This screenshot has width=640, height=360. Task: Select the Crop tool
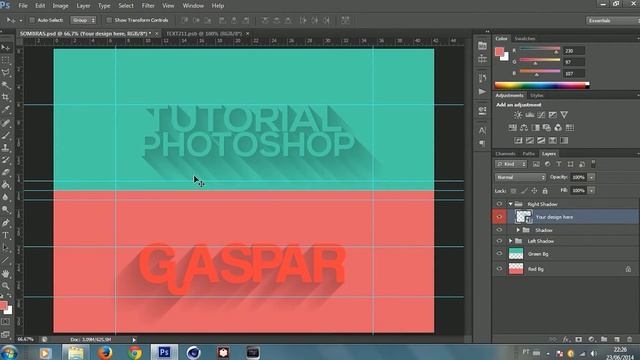(x=5, y=97)
